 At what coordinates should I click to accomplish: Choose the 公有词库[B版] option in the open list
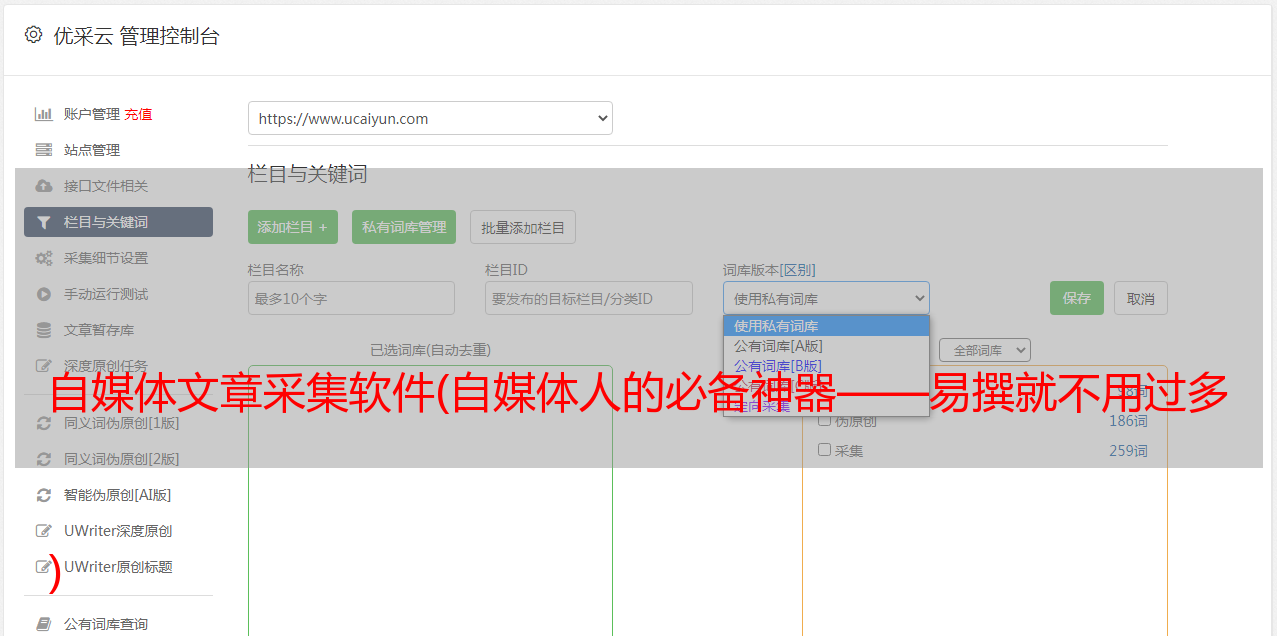click(x=826, y=366)
